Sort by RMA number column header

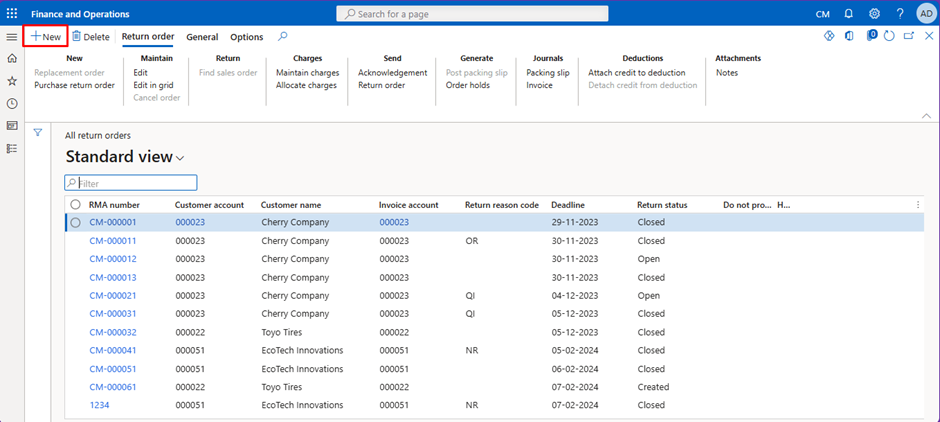click(x=115, y=205)
